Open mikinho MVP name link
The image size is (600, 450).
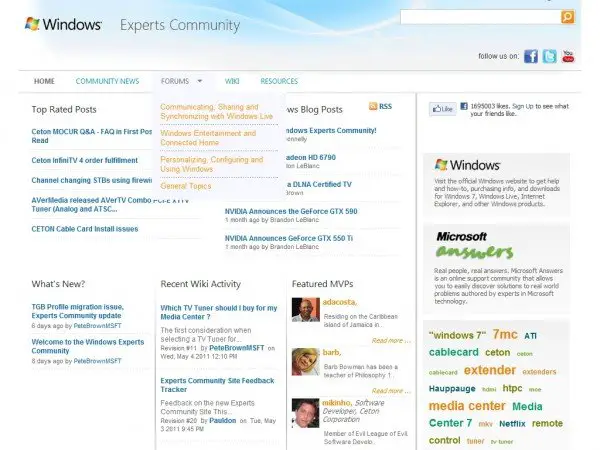pyautogui.click(x=337, y=403)
